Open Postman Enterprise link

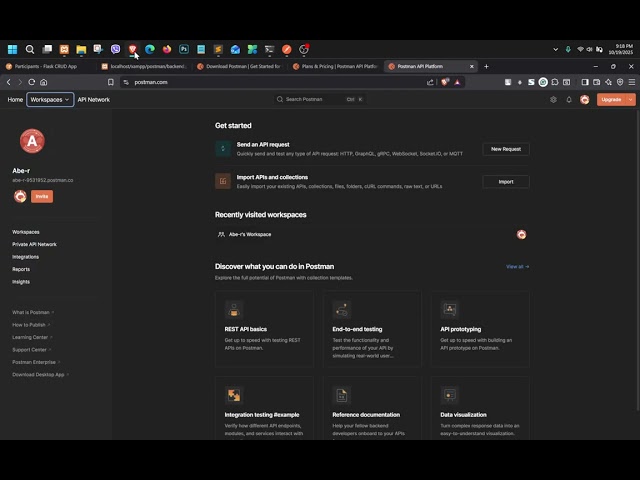pyautogui.click(x=36, y=362)
